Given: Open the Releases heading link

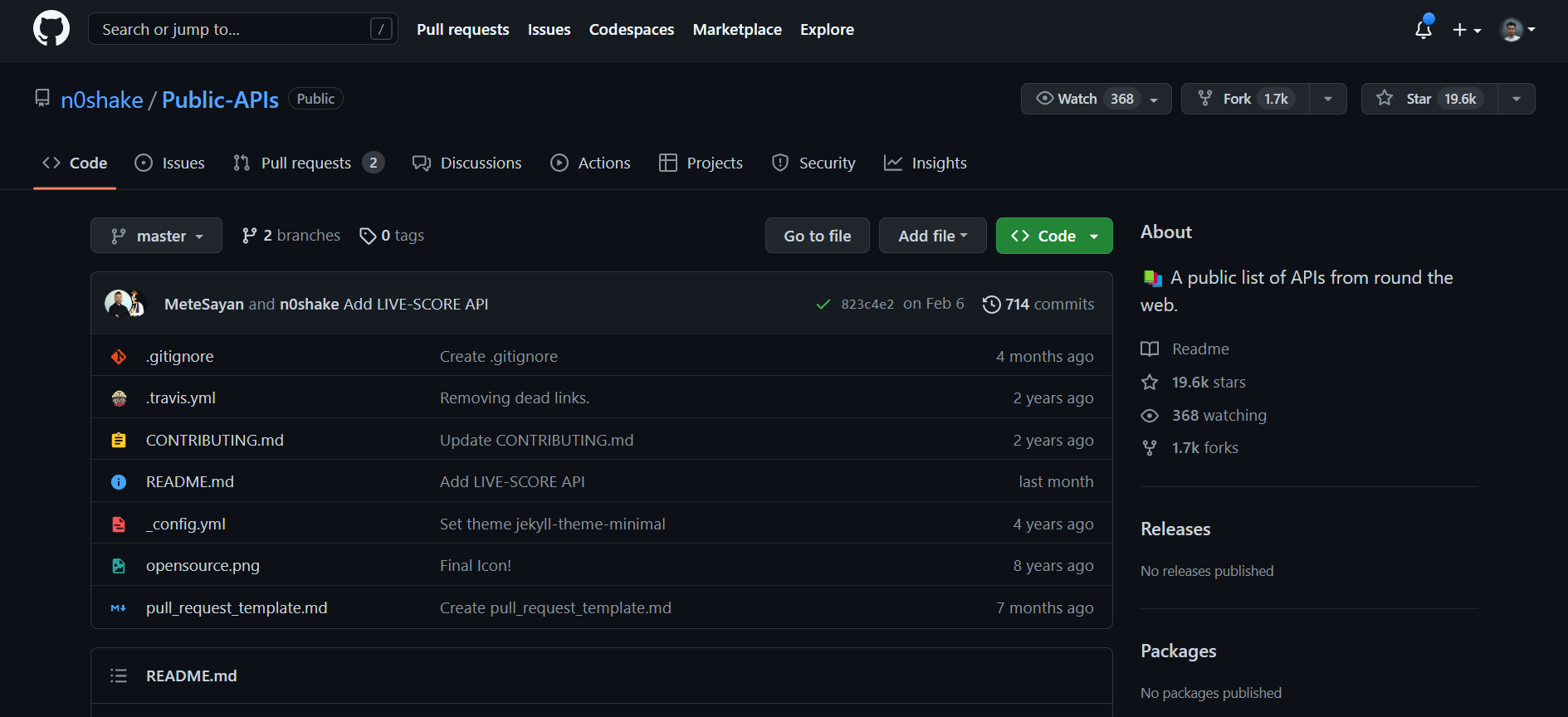Looking at the screenshot, I should point(1175,529).
